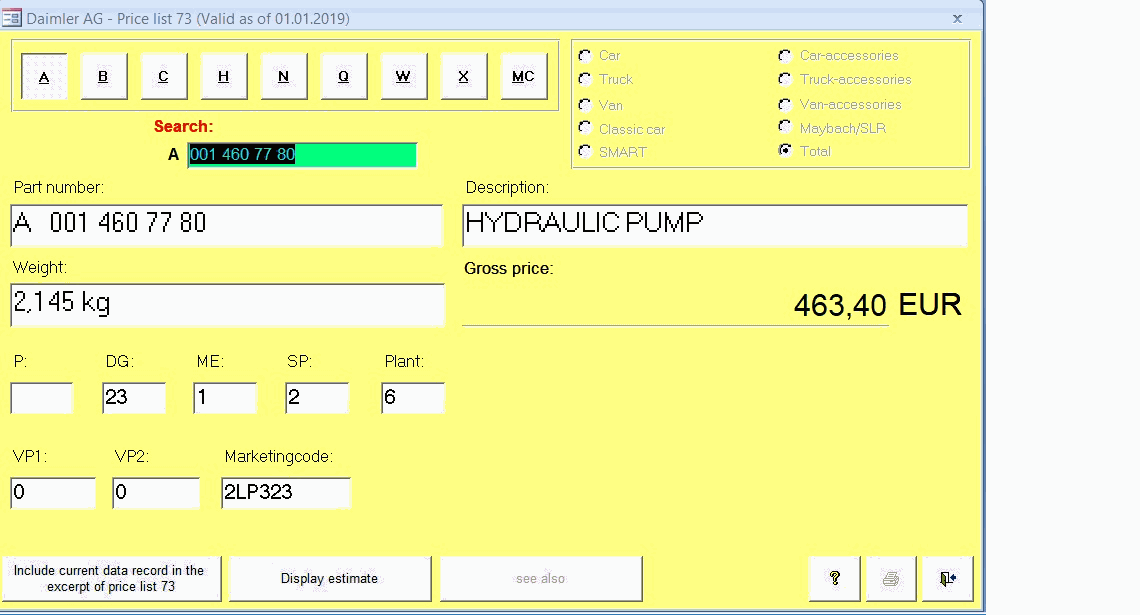
Task: Select the Van radio option
Action: point(585,105)
